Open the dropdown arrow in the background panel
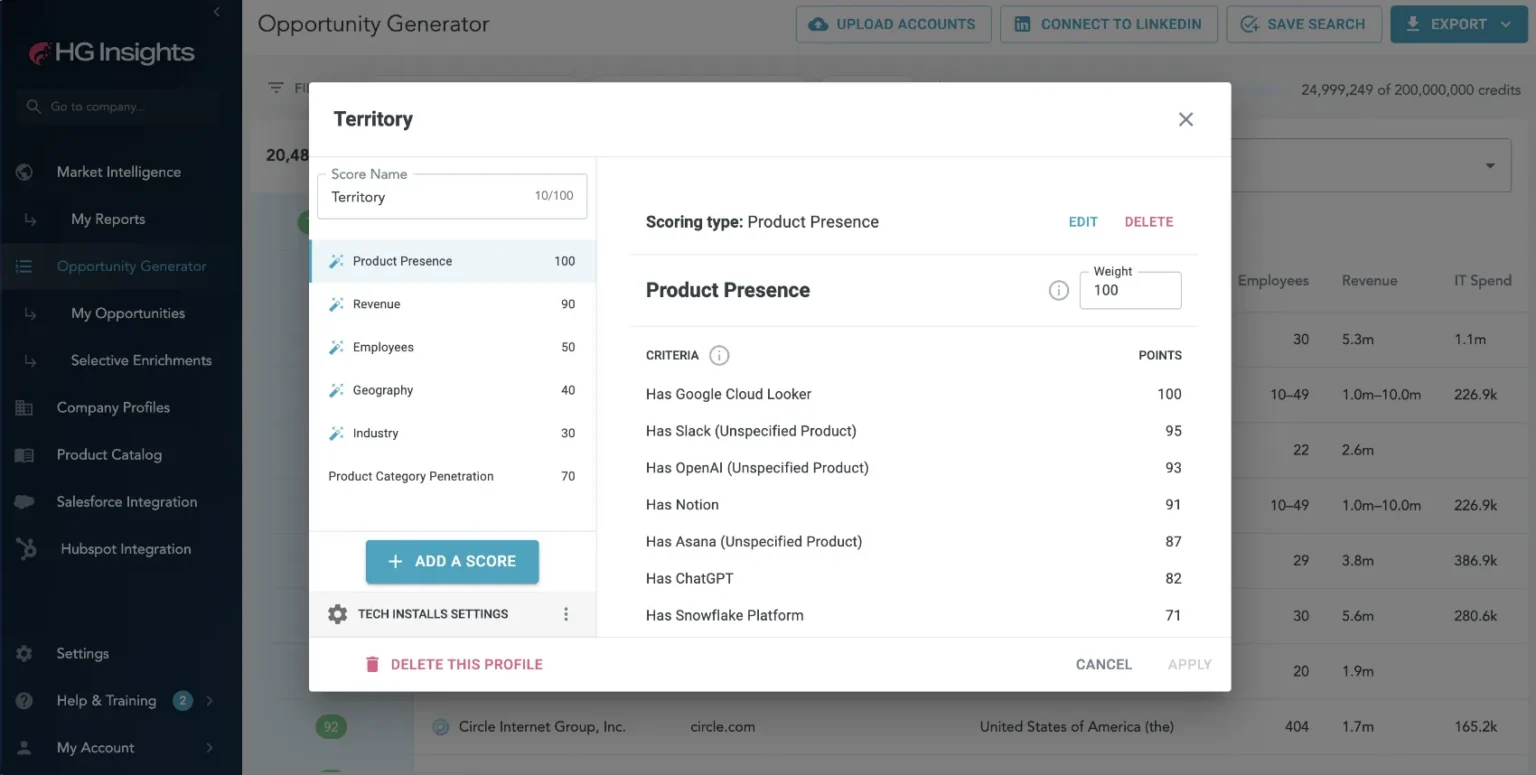The image size is (1536, 775). [1490, 166]
